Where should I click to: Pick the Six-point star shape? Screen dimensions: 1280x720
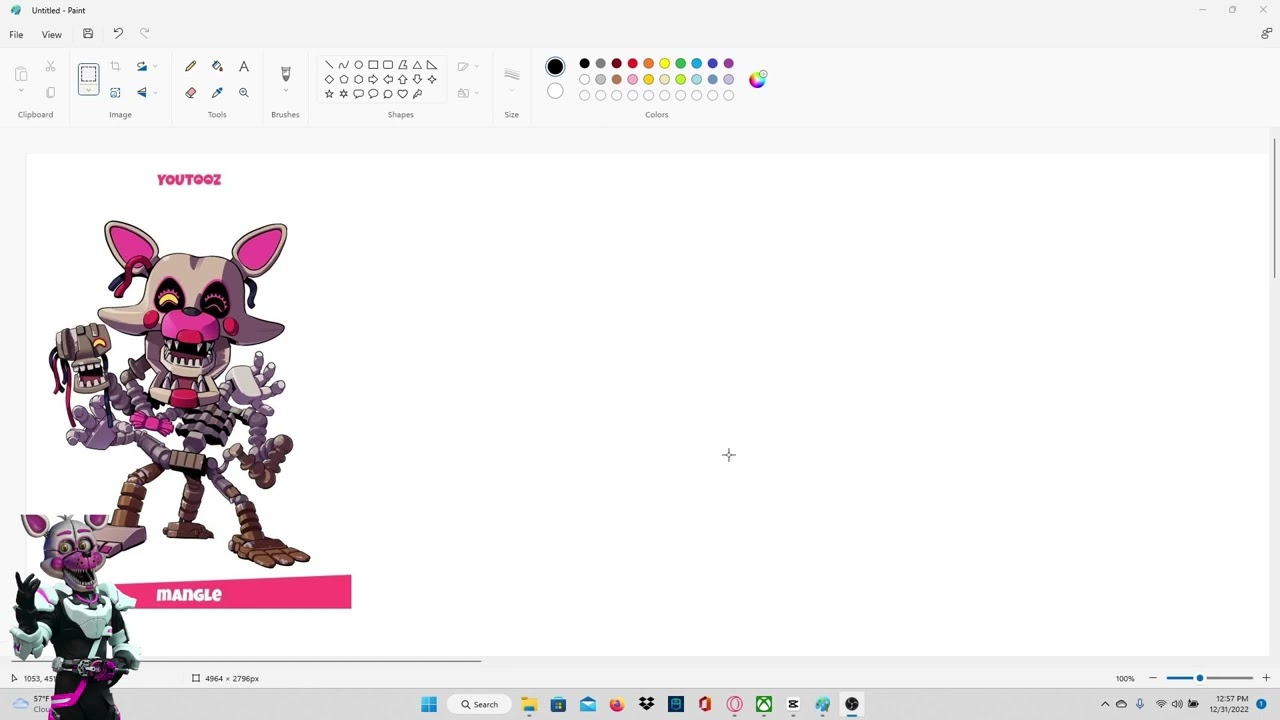coord(343,94)
